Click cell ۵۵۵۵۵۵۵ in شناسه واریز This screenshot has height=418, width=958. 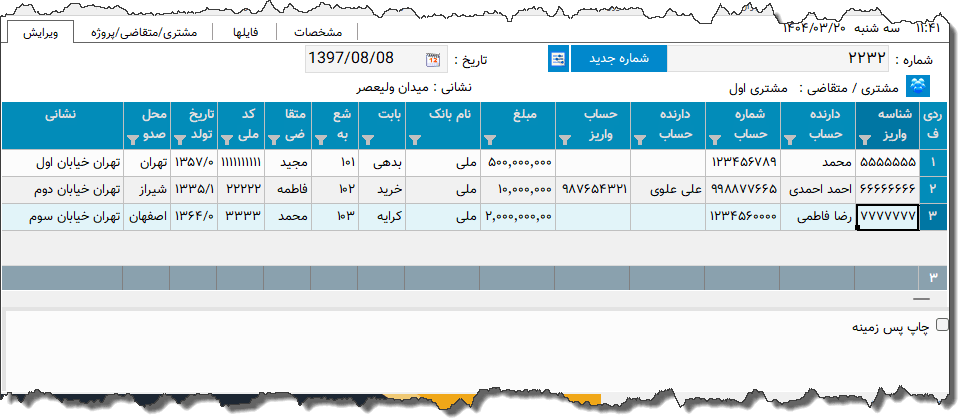tap(888, 163)
